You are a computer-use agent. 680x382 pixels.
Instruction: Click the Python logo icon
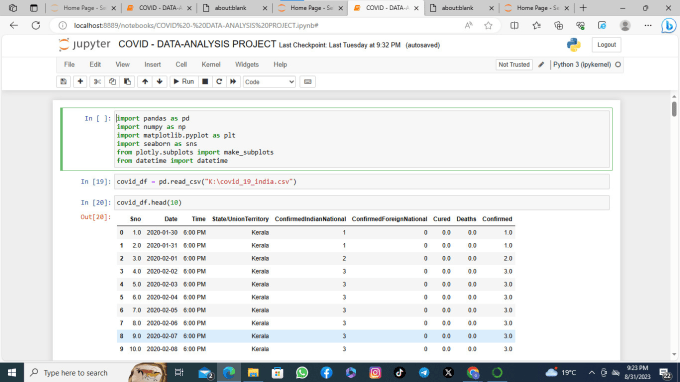pyautogui.click(x=573, y=45)
